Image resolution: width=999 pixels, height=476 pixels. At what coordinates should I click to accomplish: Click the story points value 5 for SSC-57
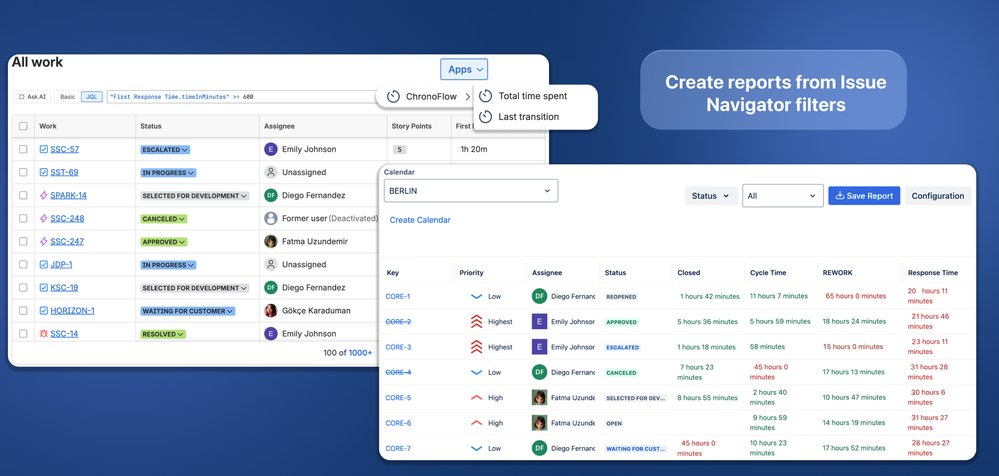tap(399, 150)
